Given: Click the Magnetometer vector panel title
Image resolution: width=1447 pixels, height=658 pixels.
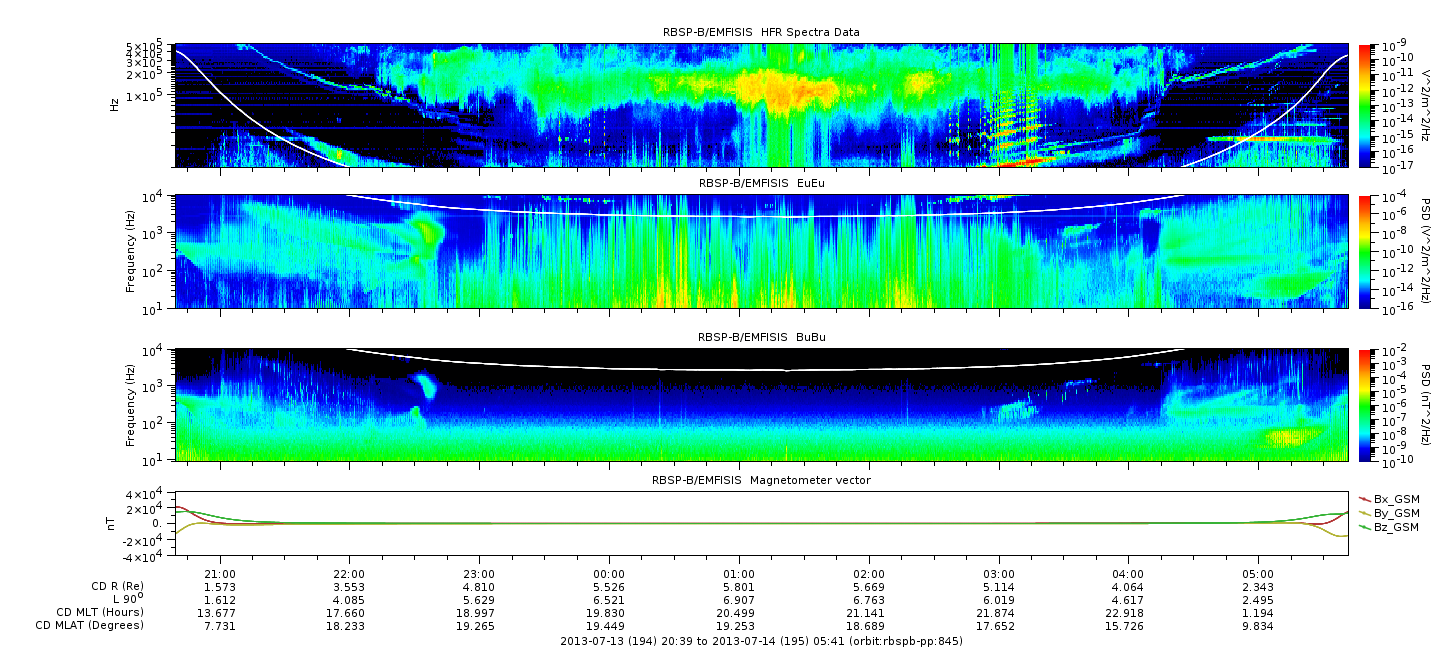Looking at the screenshot, I should (760, 480).
